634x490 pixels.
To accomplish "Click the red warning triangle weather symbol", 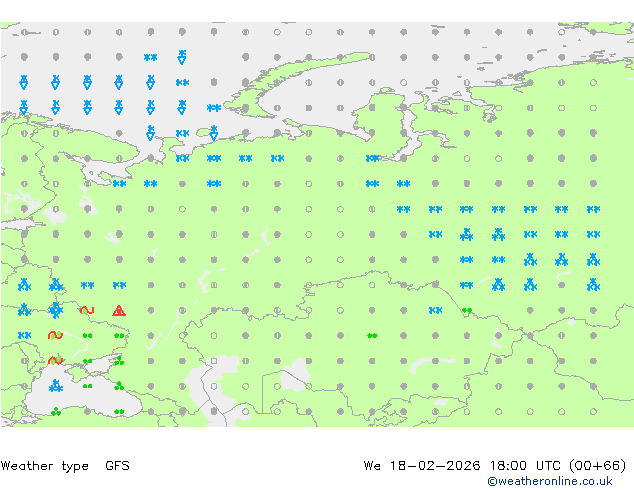I will pos(119,310).
